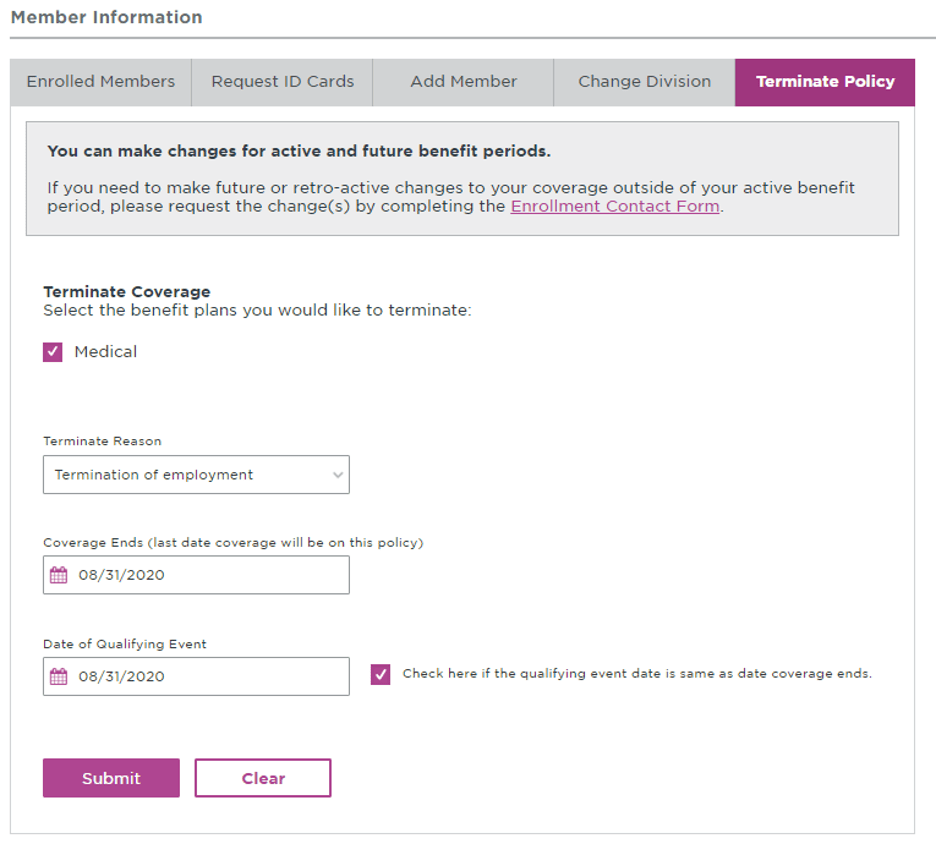Expand the Terminate Reason dropdown

[x=196, y=475]
